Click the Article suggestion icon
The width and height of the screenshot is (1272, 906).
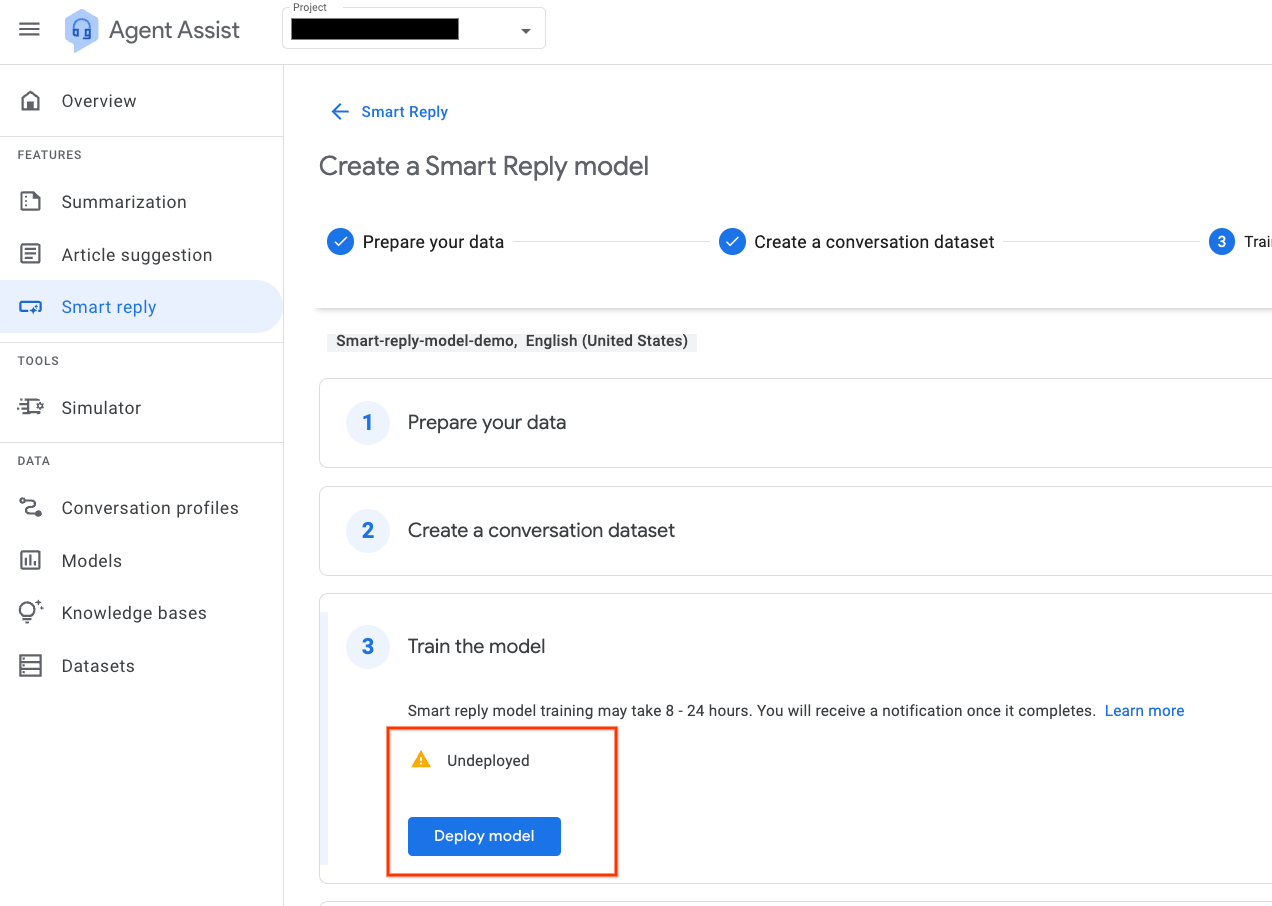pyautogui.click(x=31, y=255)
